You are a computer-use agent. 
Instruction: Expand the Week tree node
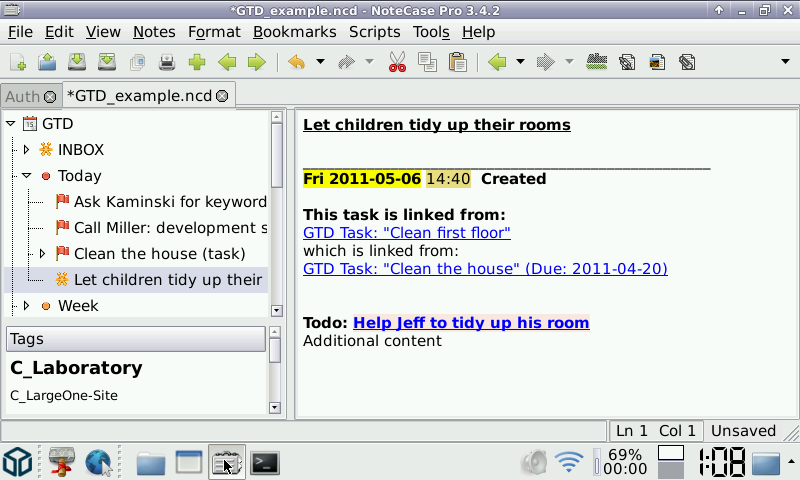pos(27,306)
